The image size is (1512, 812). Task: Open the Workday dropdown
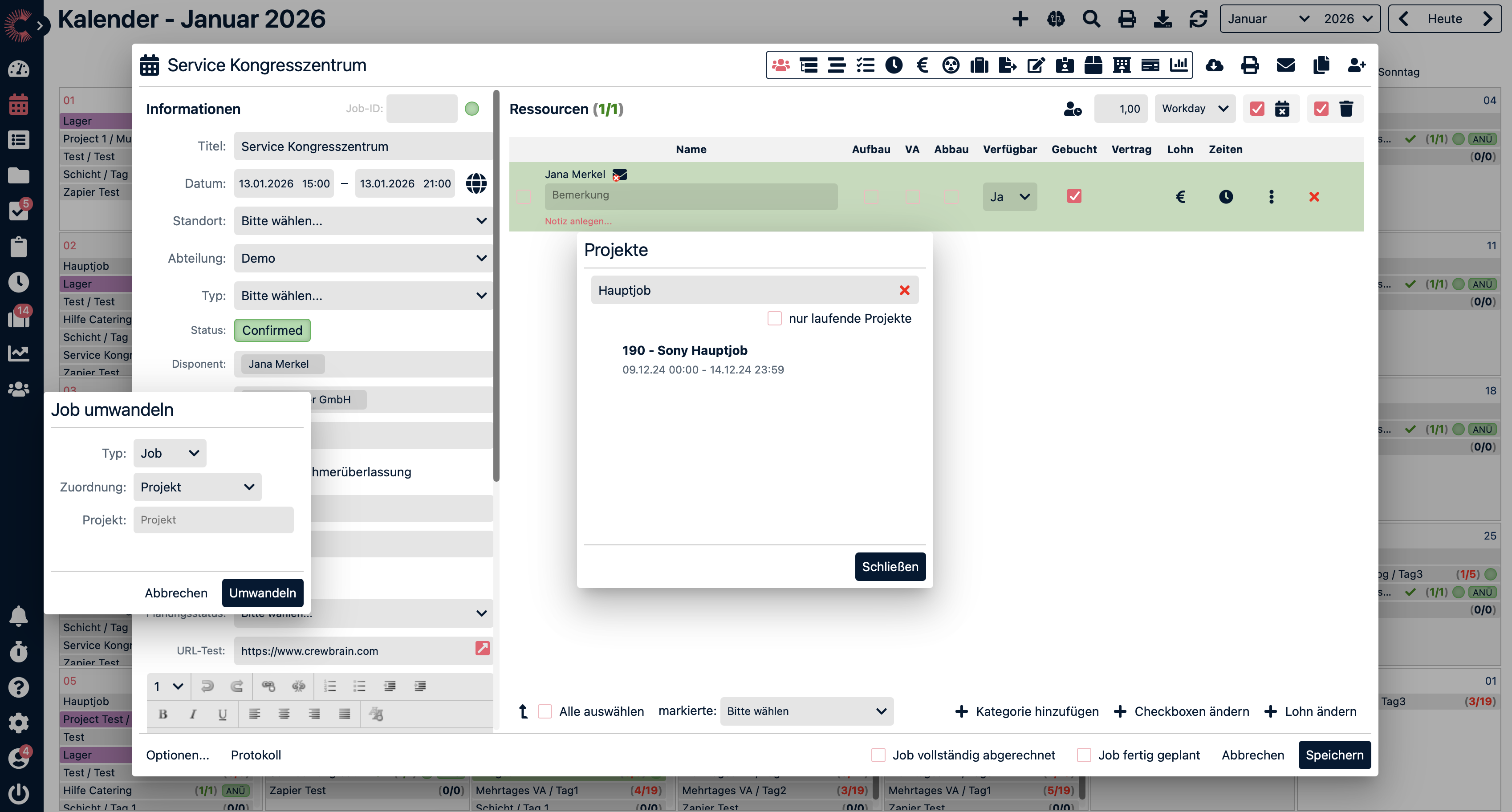(1195, 109)
